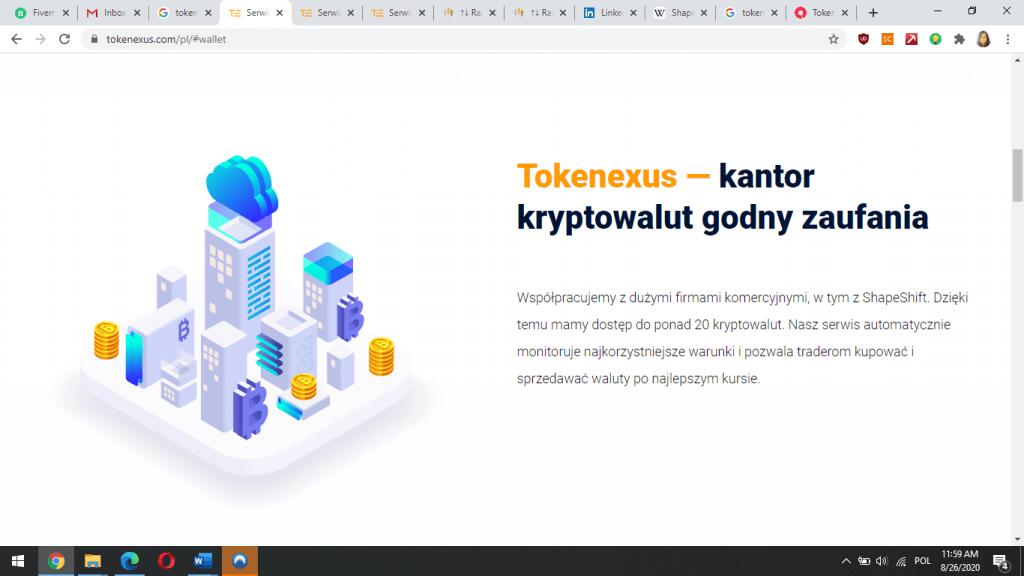Switch to the LinkedIn tab
This screenshot has width=1024, height=576.
click(610, 12)
